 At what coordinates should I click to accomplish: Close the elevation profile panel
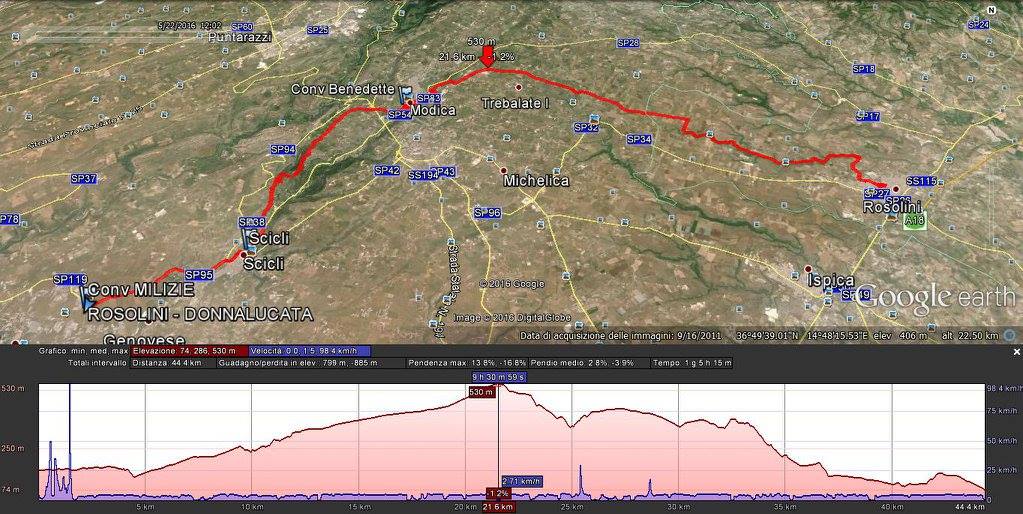pos(1016,352)
